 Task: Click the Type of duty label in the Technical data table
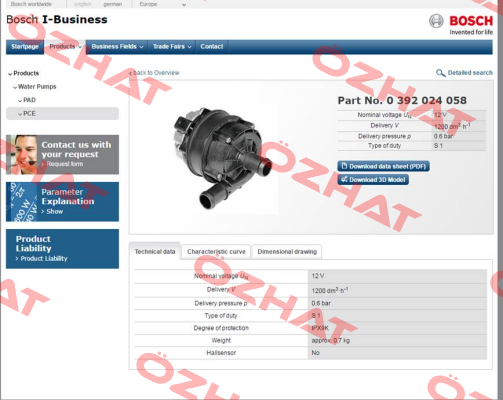click(221, 316)
